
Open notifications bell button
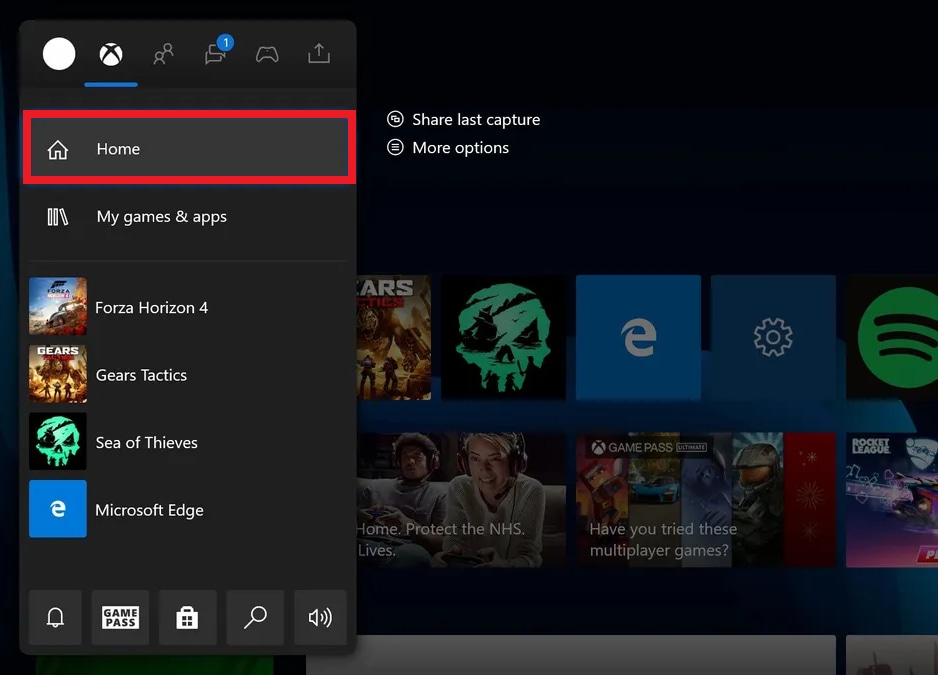(55, 617)
